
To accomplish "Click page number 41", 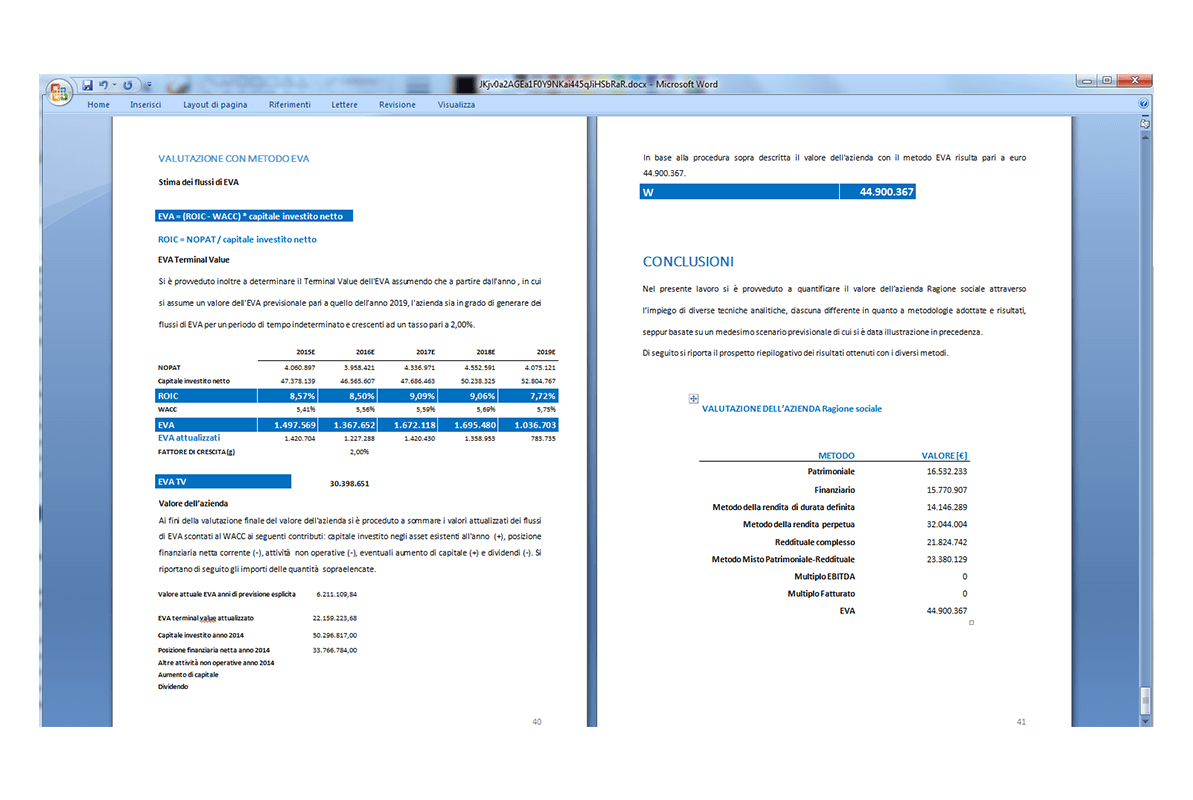I will (1021, 722).
